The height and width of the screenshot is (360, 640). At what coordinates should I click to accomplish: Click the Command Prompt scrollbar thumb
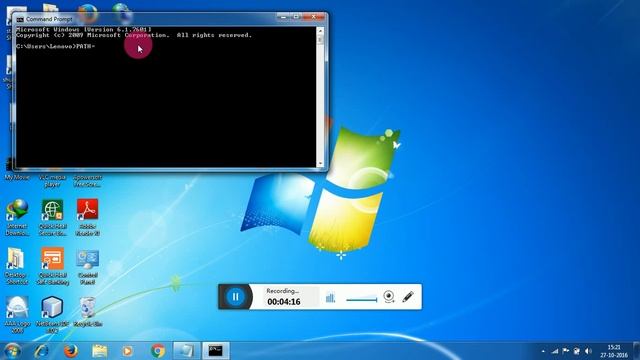coord(320,40)
